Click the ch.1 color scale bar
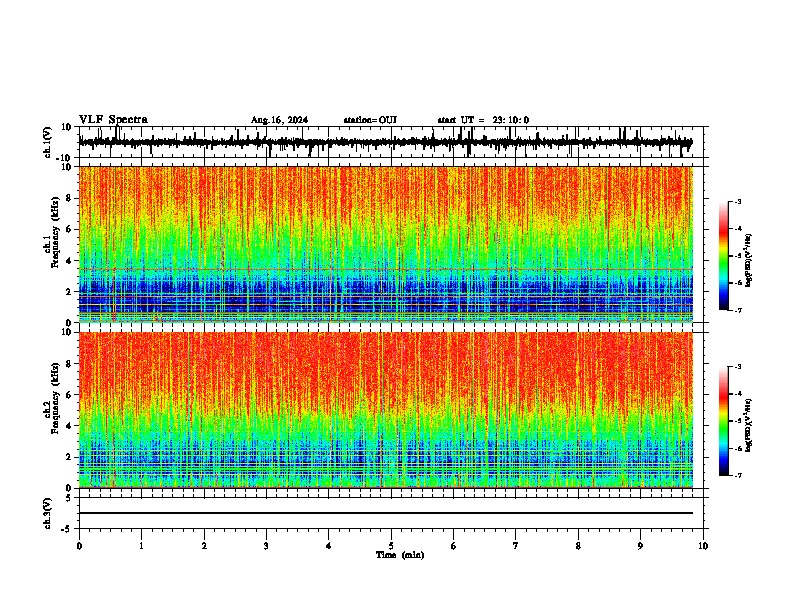Viewport: 792px width, 612px height. pyautogui.click(x=723, y=256)
